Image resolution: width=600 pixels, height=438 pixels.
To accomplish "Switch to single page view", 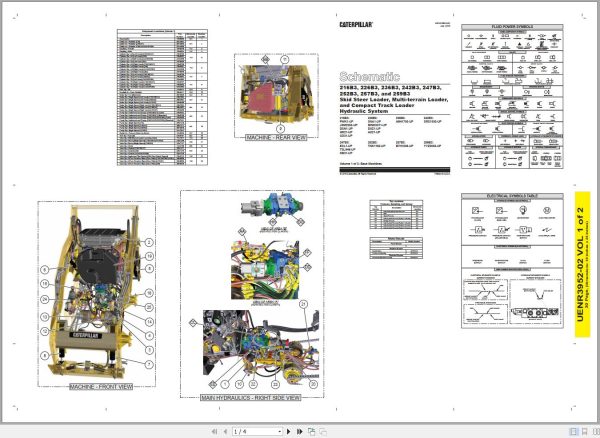I will (x=573, y=431).
